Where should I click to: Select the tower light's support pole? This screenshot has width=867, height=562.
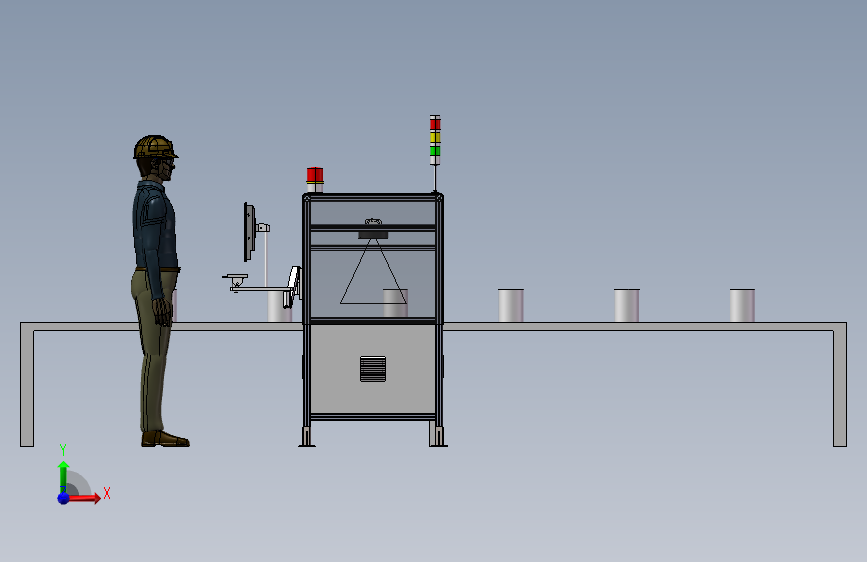[x=435, y=179]
